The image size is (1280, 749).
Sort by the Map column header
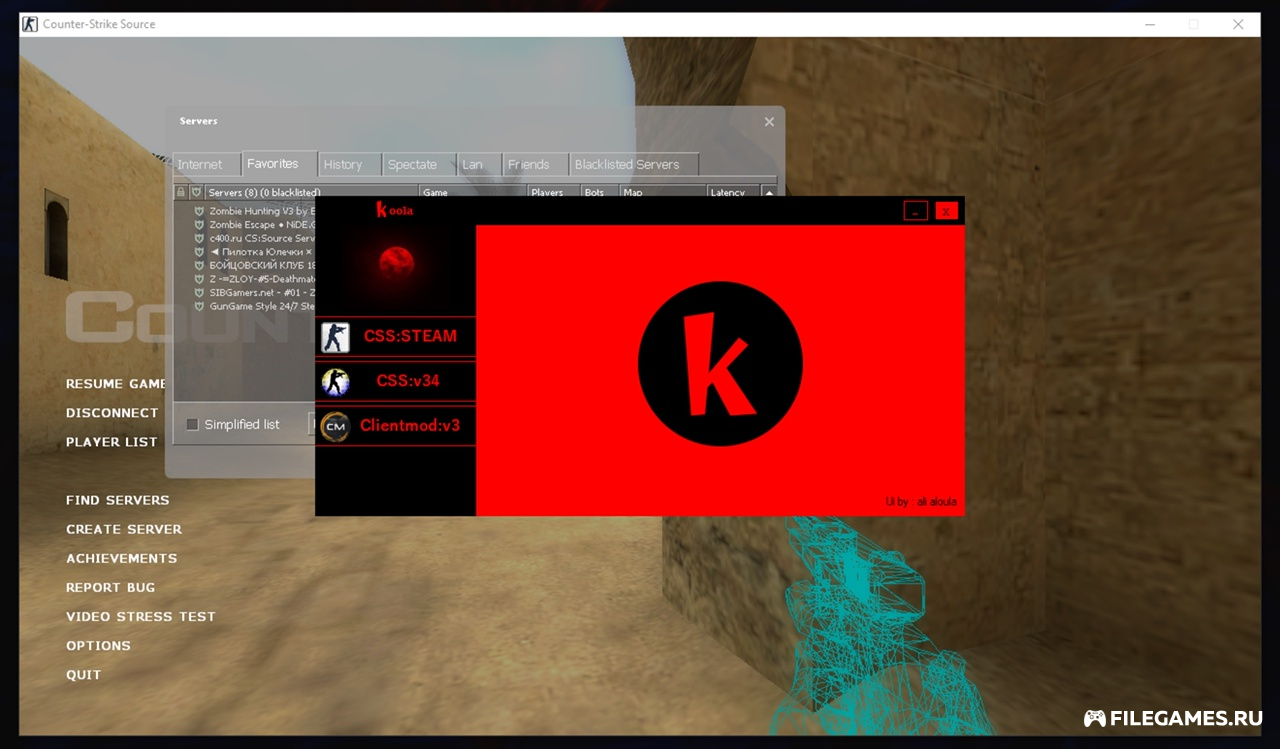coord(663,192)
